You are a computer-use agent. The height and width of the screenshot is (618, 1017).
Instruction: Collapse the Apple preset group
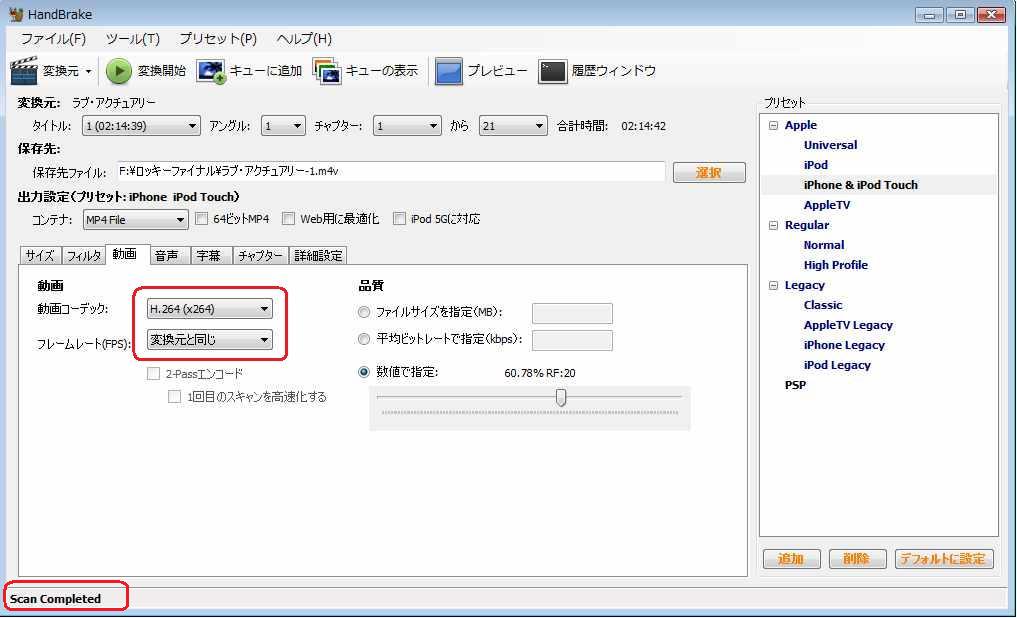[x=773, y=125]
